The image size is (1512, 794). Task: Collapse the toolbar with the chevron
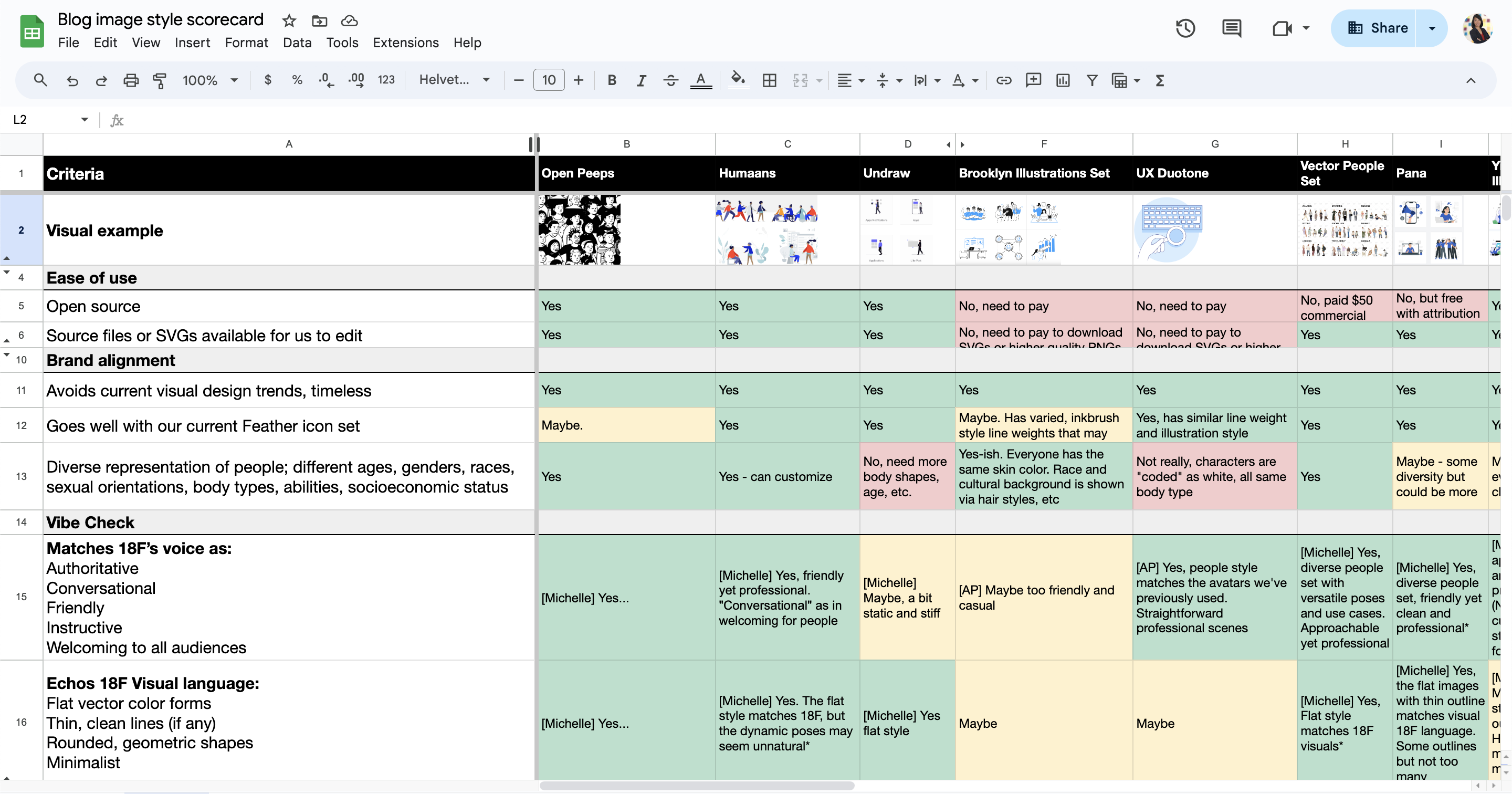coord(1471,80)
